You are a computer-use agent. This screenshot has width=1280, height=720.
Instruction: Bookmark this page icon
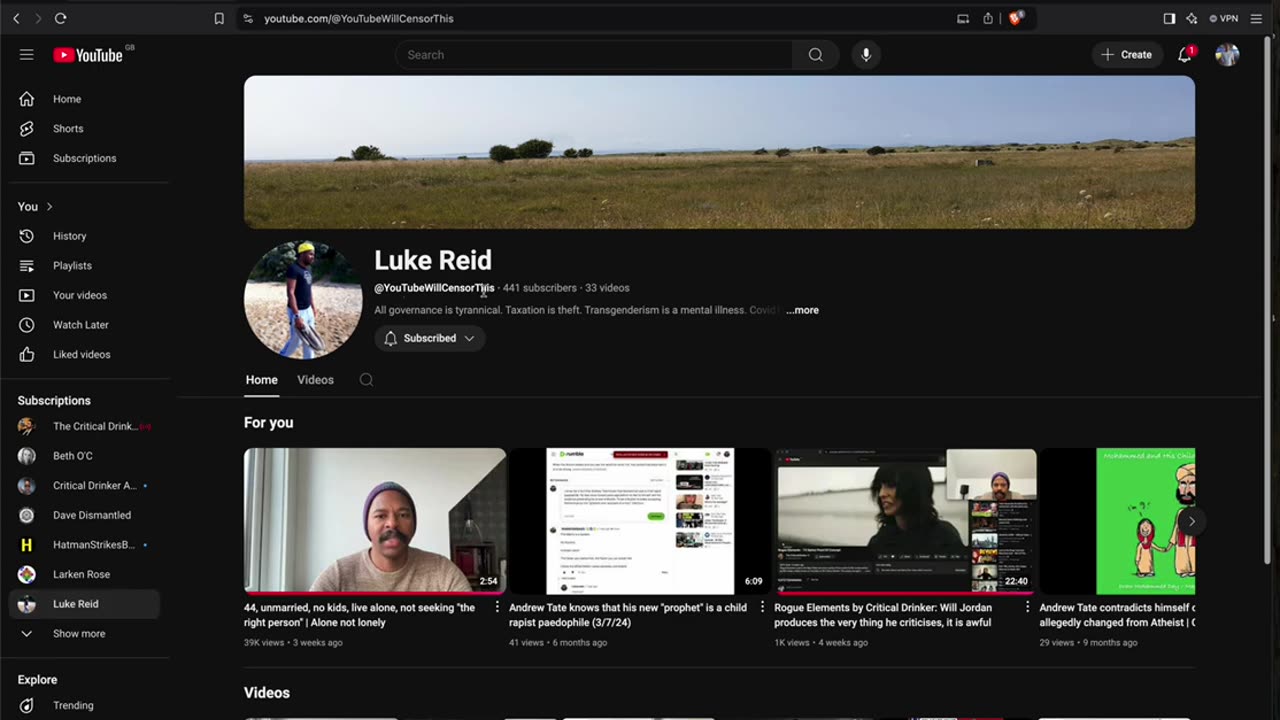(219, 18)
